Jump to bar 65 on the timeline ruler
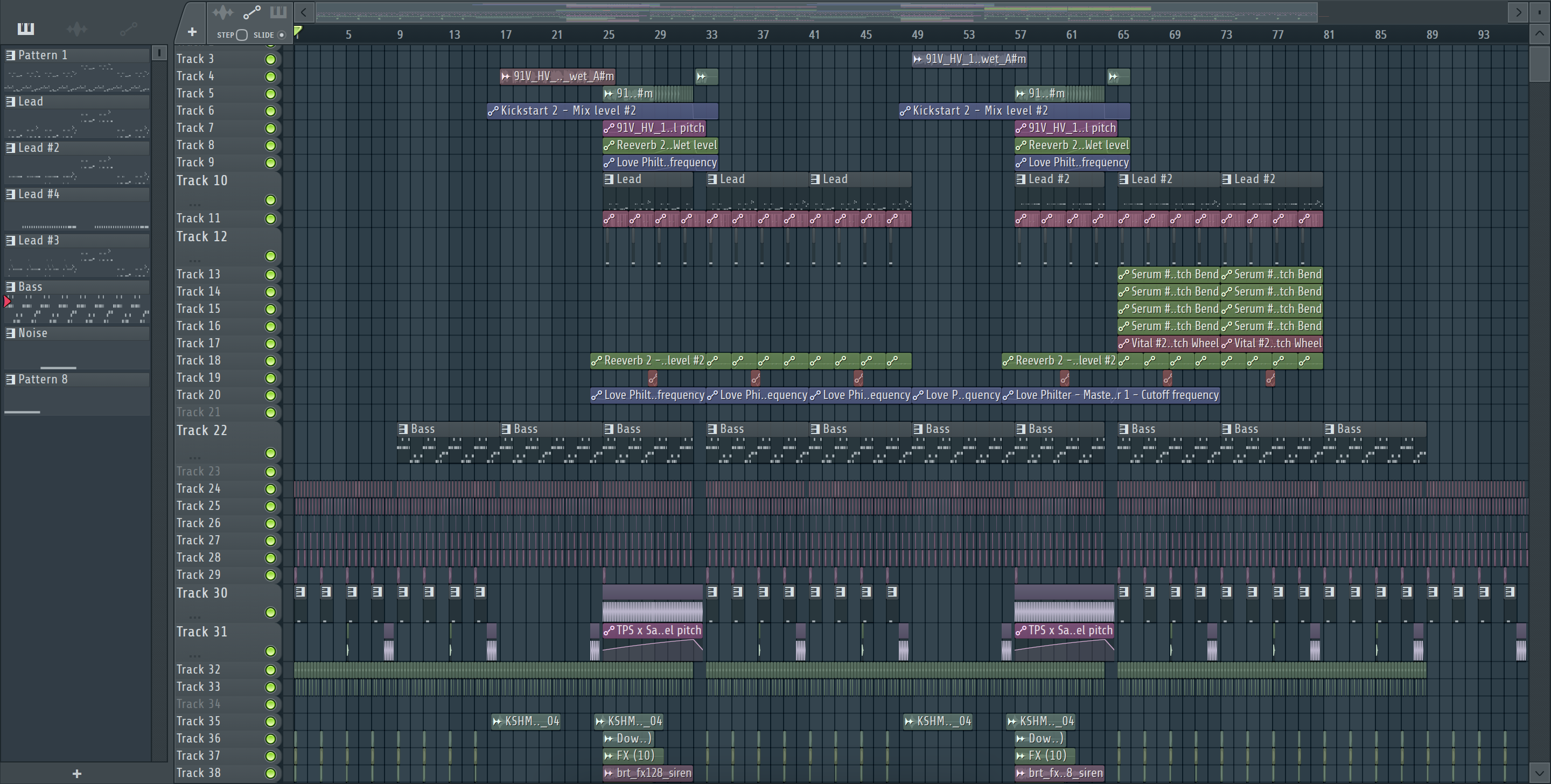 [1123, 35]
